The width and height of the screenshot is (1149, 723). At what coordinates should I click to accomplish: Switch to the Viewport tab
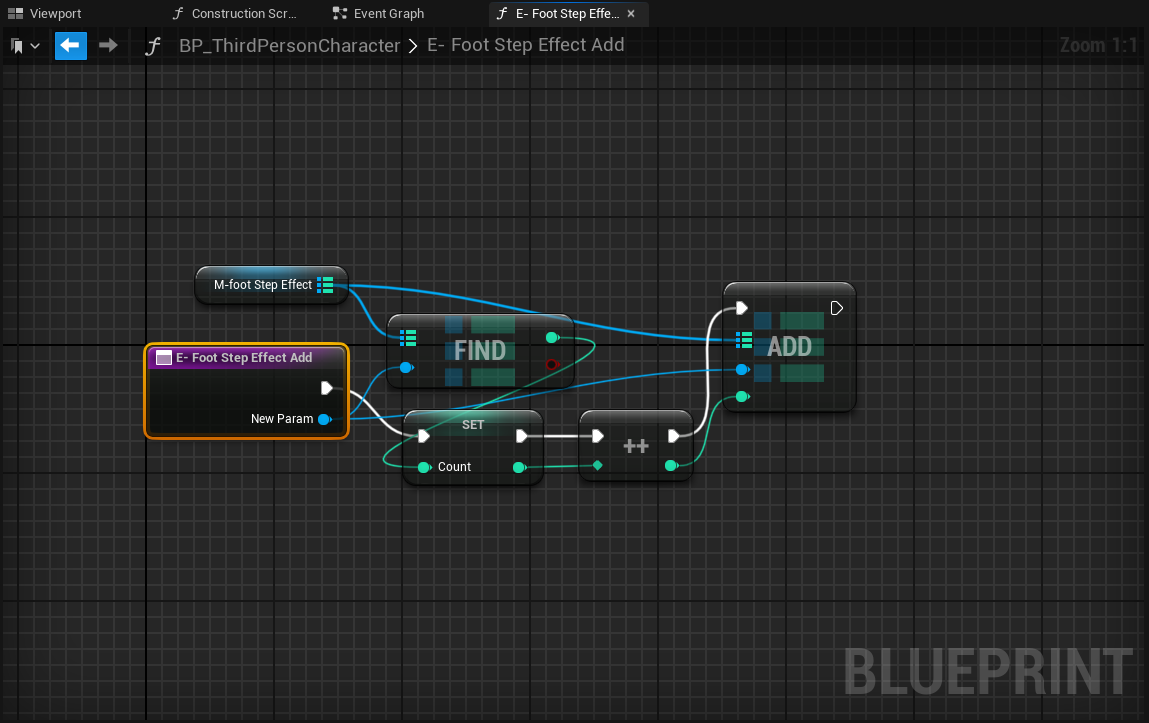pos(45,13)
